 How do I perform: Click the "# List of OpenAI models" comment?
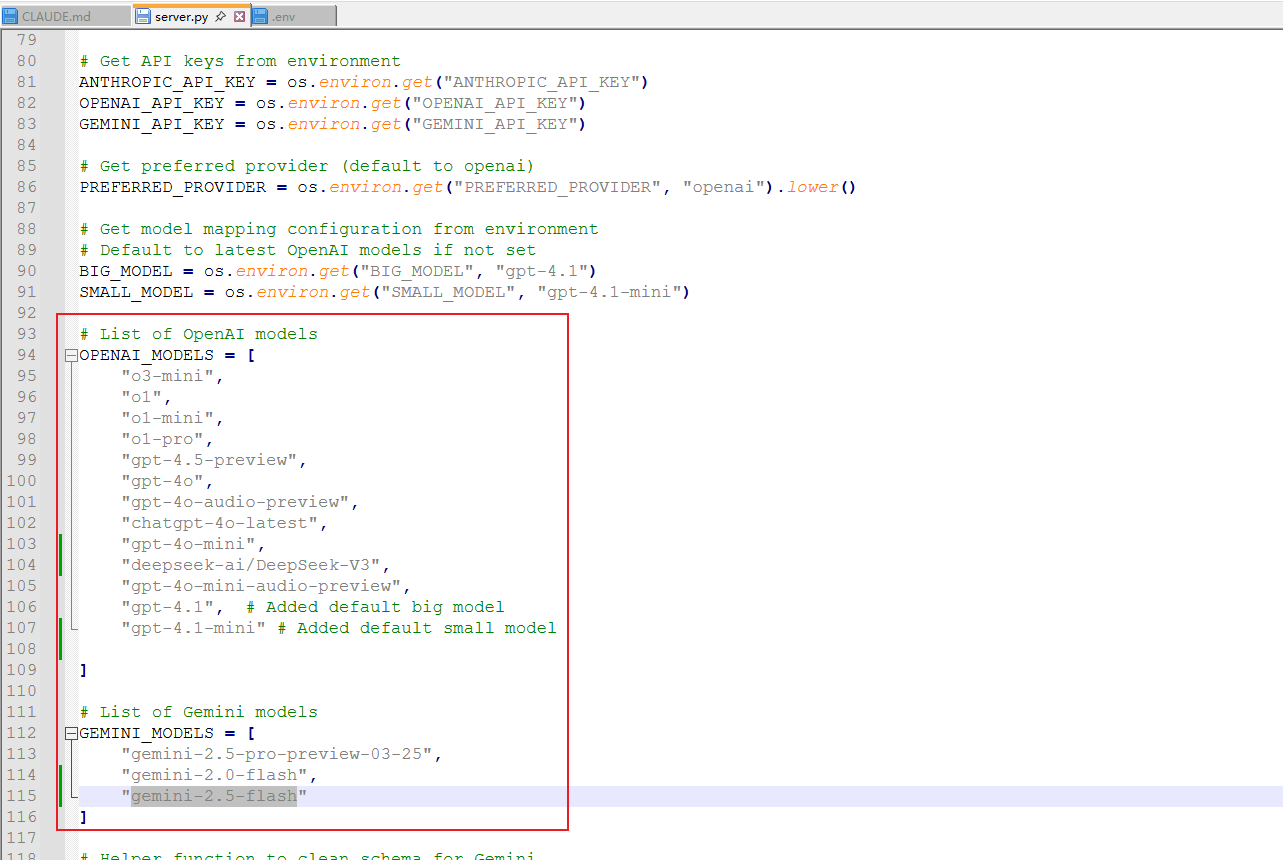[x=198, y=334]
